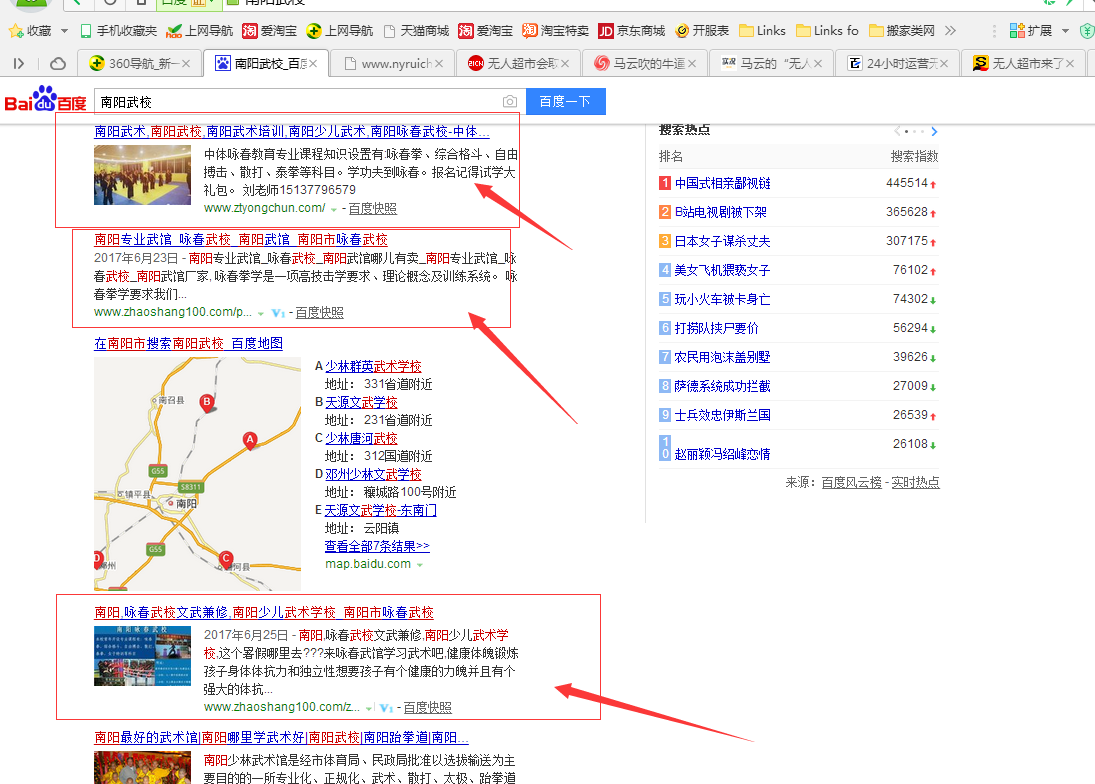Expand dropdown arrow after www.ztyongchun.com URL

[x=334, y=209]
